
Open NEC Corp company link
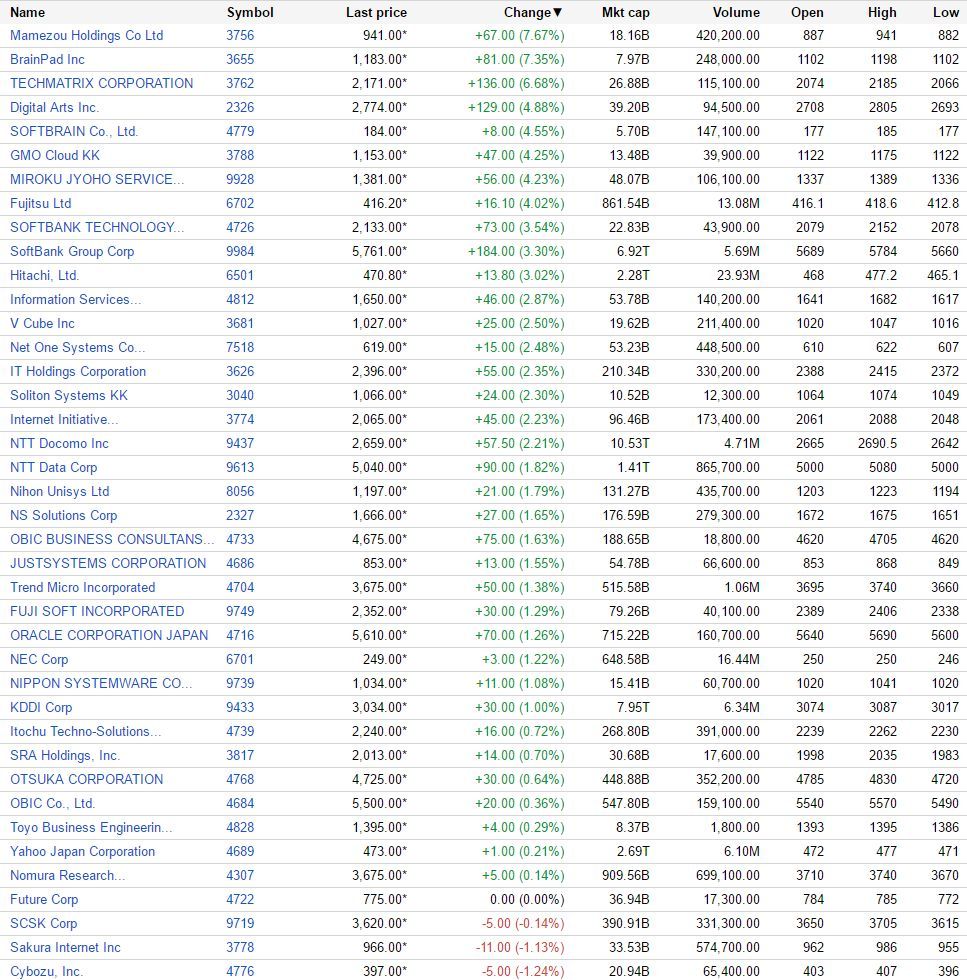(39, 659)
